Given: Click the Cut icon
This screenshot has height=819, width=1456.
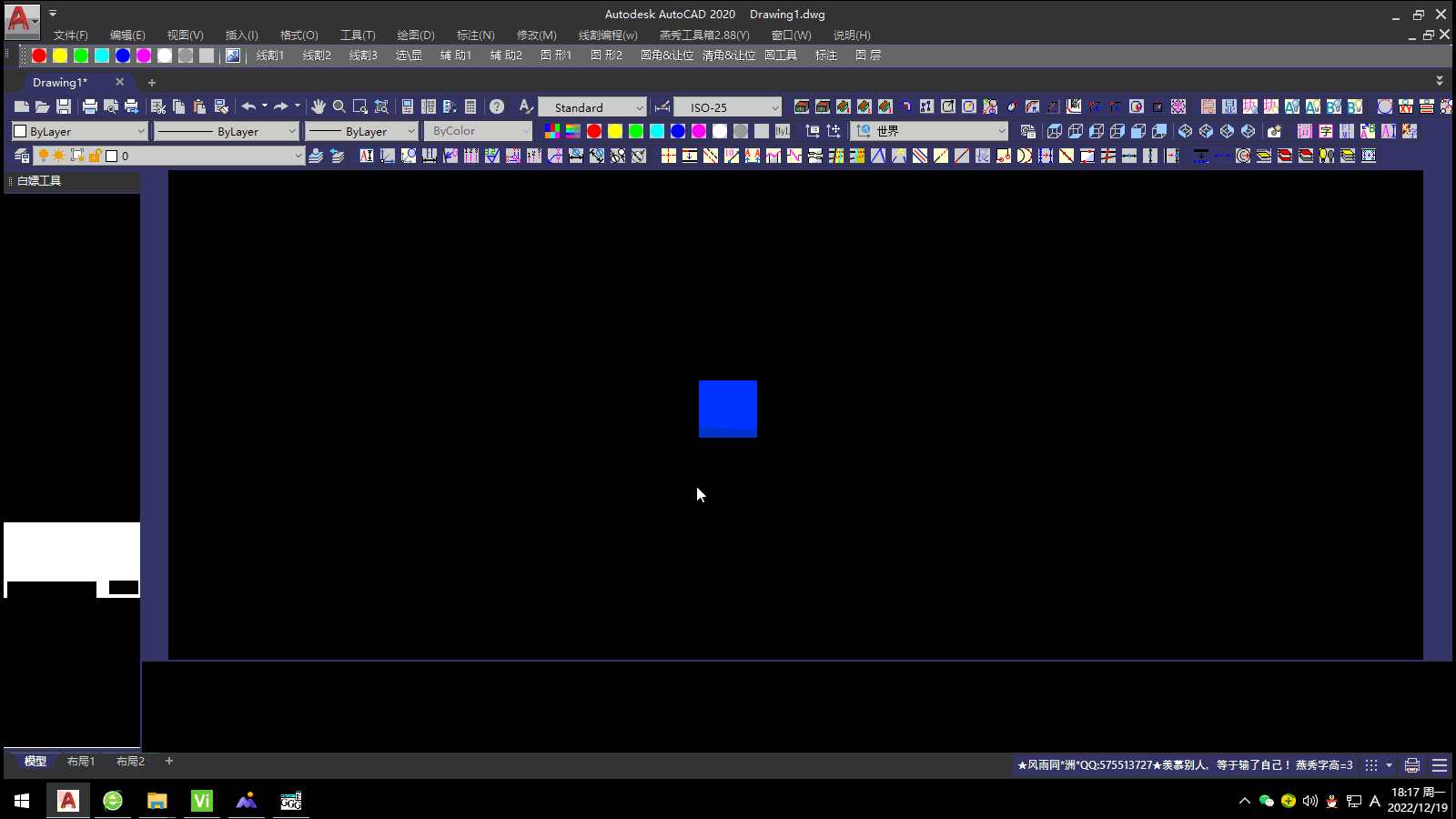Looking at the screenshot, I should coord(158,106).
